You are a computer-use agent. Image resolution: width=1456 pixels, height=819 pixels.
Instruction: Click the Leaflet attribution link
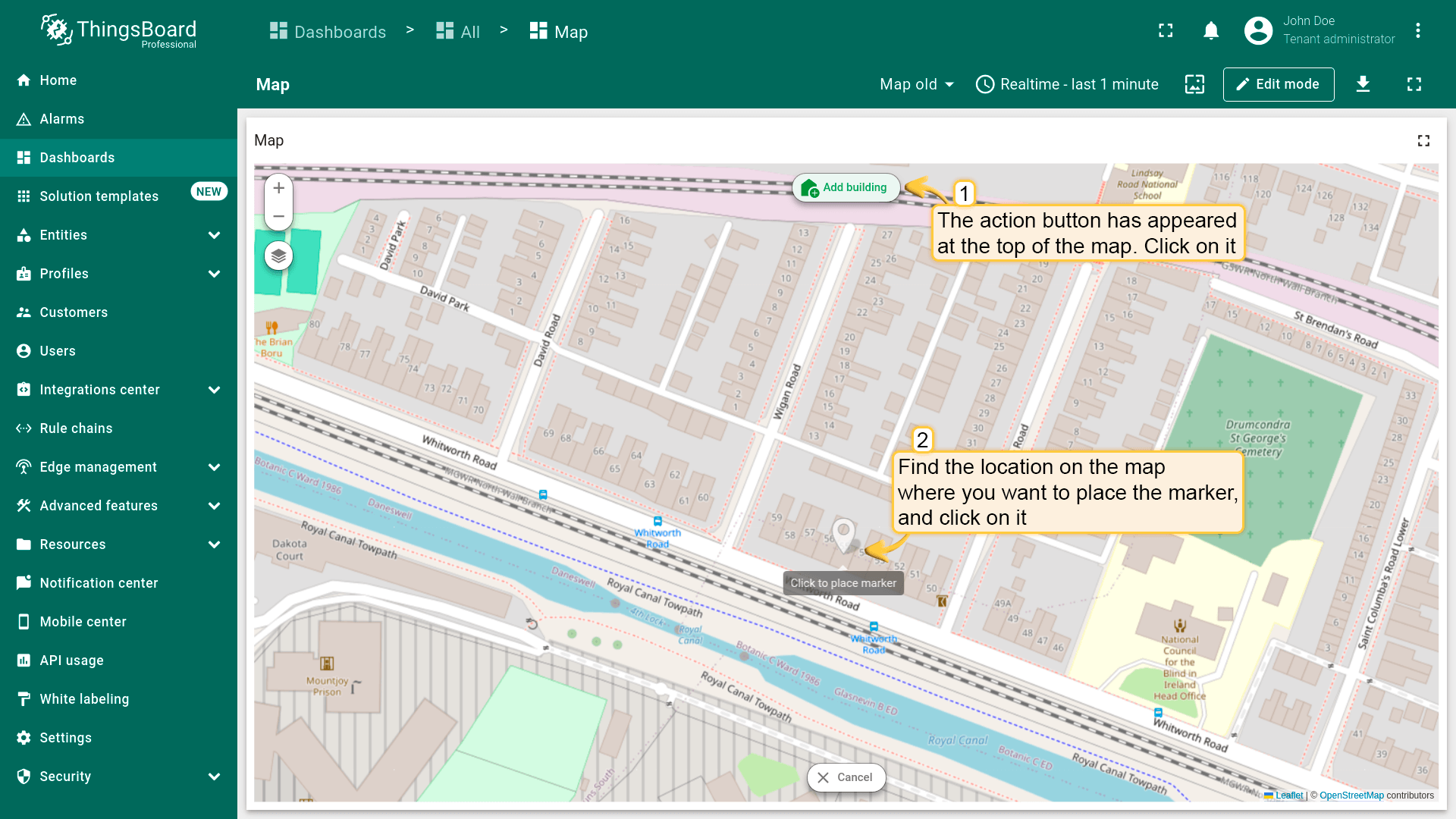pyautogui.click(x=1288, y=795)
